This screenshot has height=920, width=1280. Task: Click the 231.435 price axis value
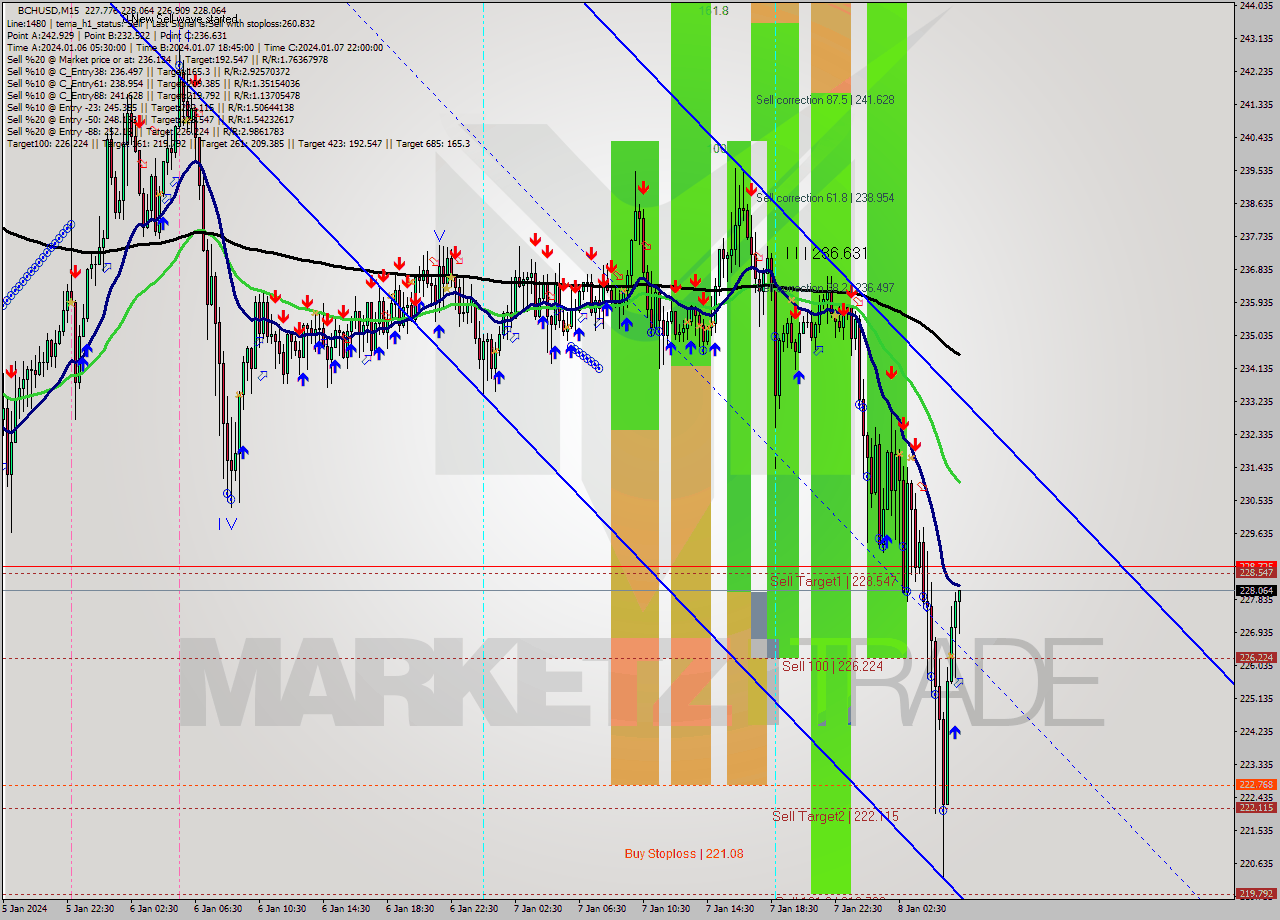(1256, 467)
